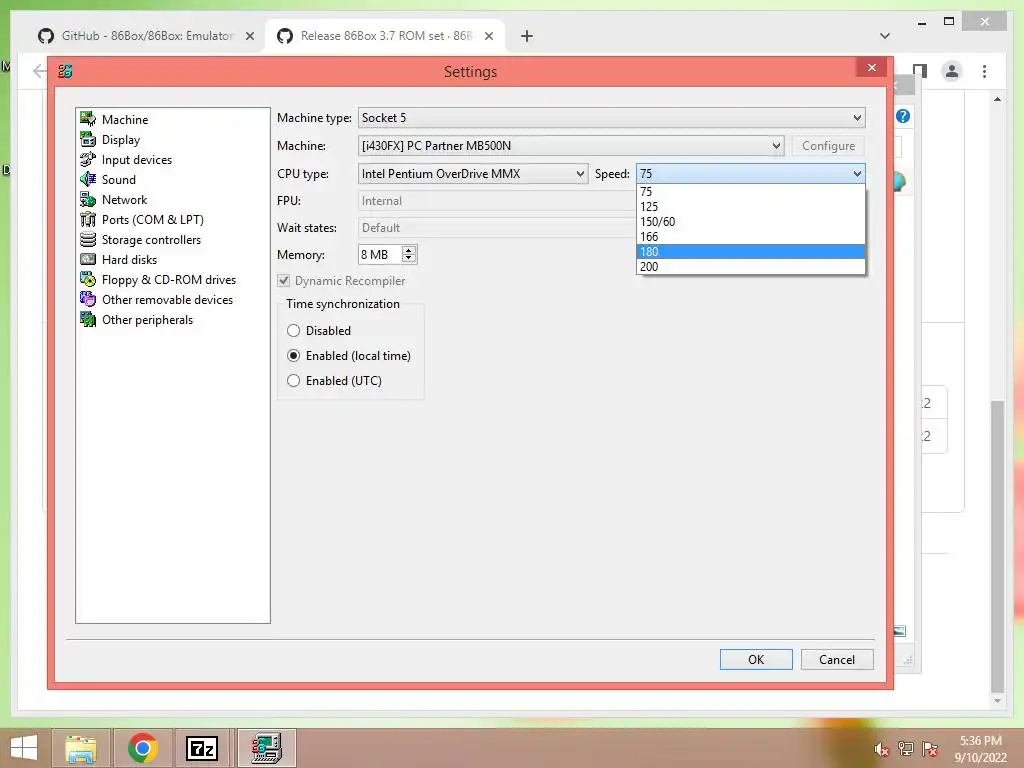Click the network tray icon
The width and height of the screenshot is (1024, 768).
click(906, 749)
